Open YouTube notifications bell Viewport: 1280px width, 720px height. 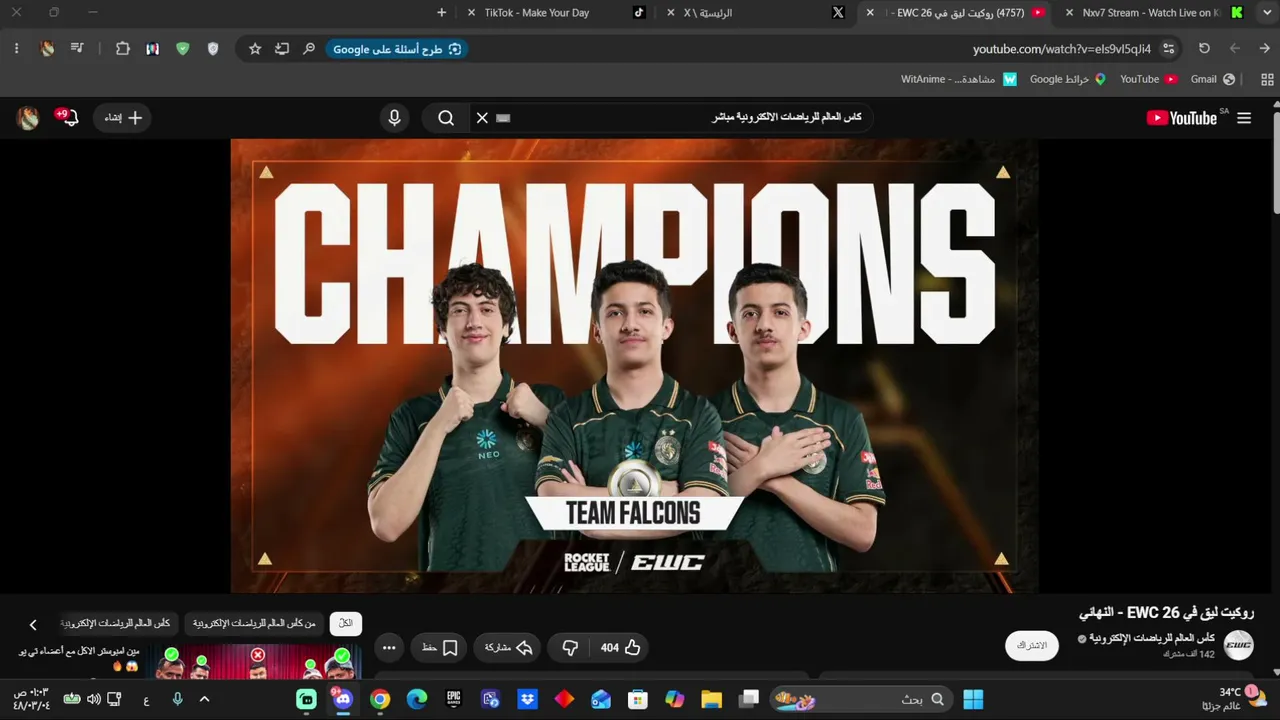tap(70, 118)
